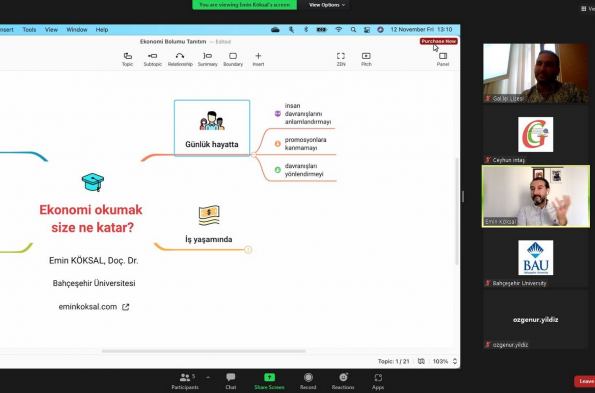Open the Tools menu
The image size is (595, 393).
click(29, 30)
